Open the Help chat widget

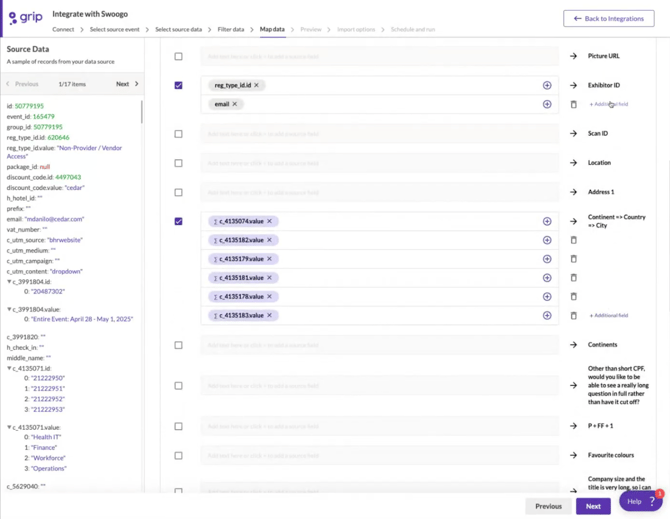641,501
